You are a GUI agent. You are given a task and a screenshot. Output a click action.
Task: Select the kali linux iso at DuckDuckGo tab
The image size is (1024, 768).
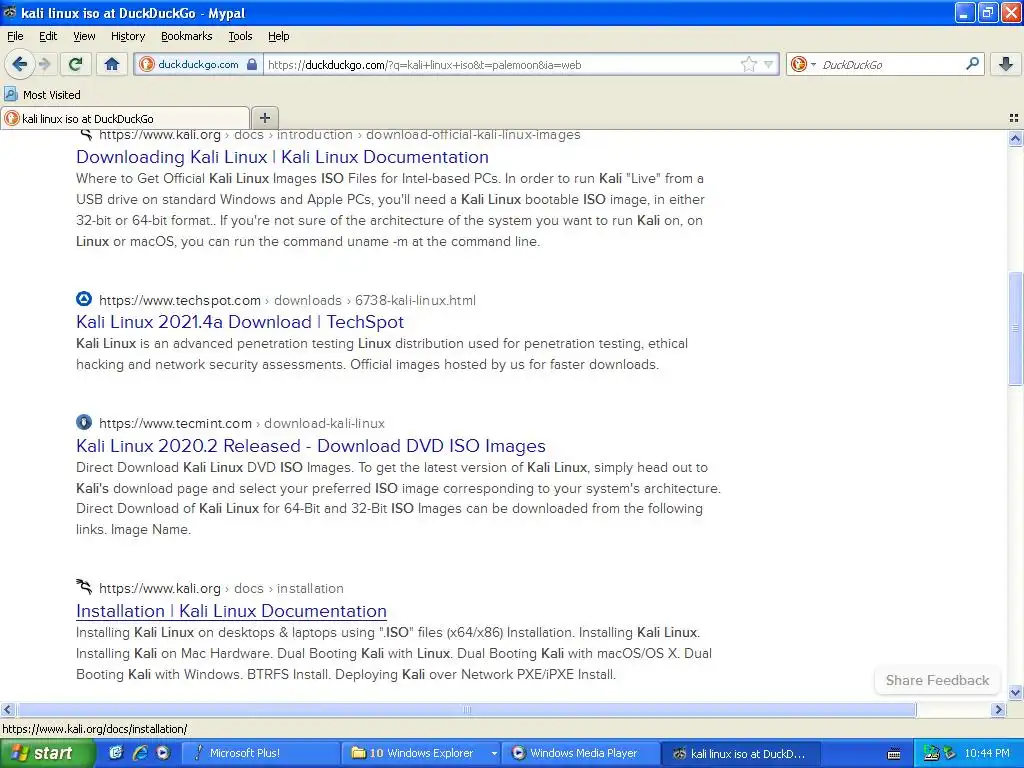click(x=125, y=118)
